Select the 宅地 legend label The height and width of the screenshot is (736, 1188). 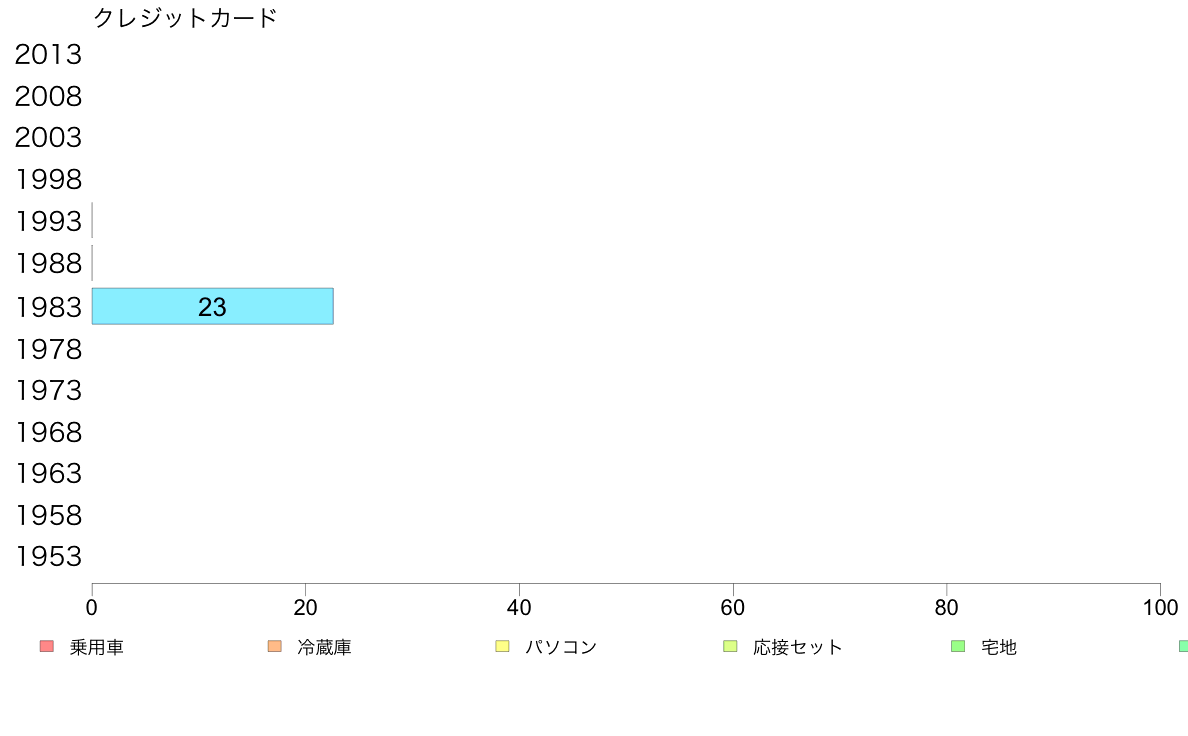point(999,647)
